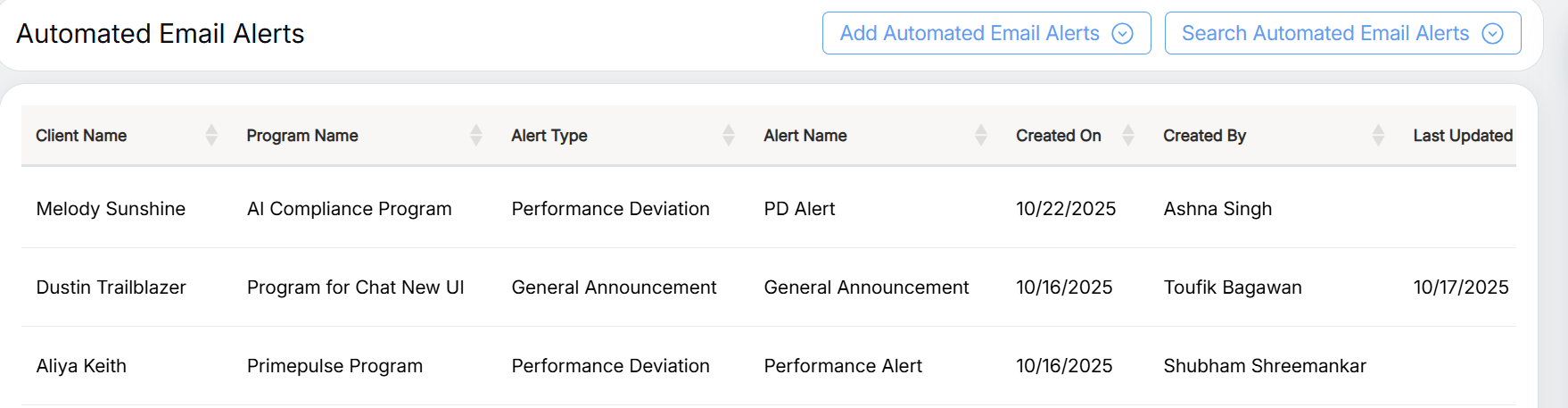Select the Melody Sunshine client row
The width and height of the screenshot is (1568, 408).
[x=111, y=209]
